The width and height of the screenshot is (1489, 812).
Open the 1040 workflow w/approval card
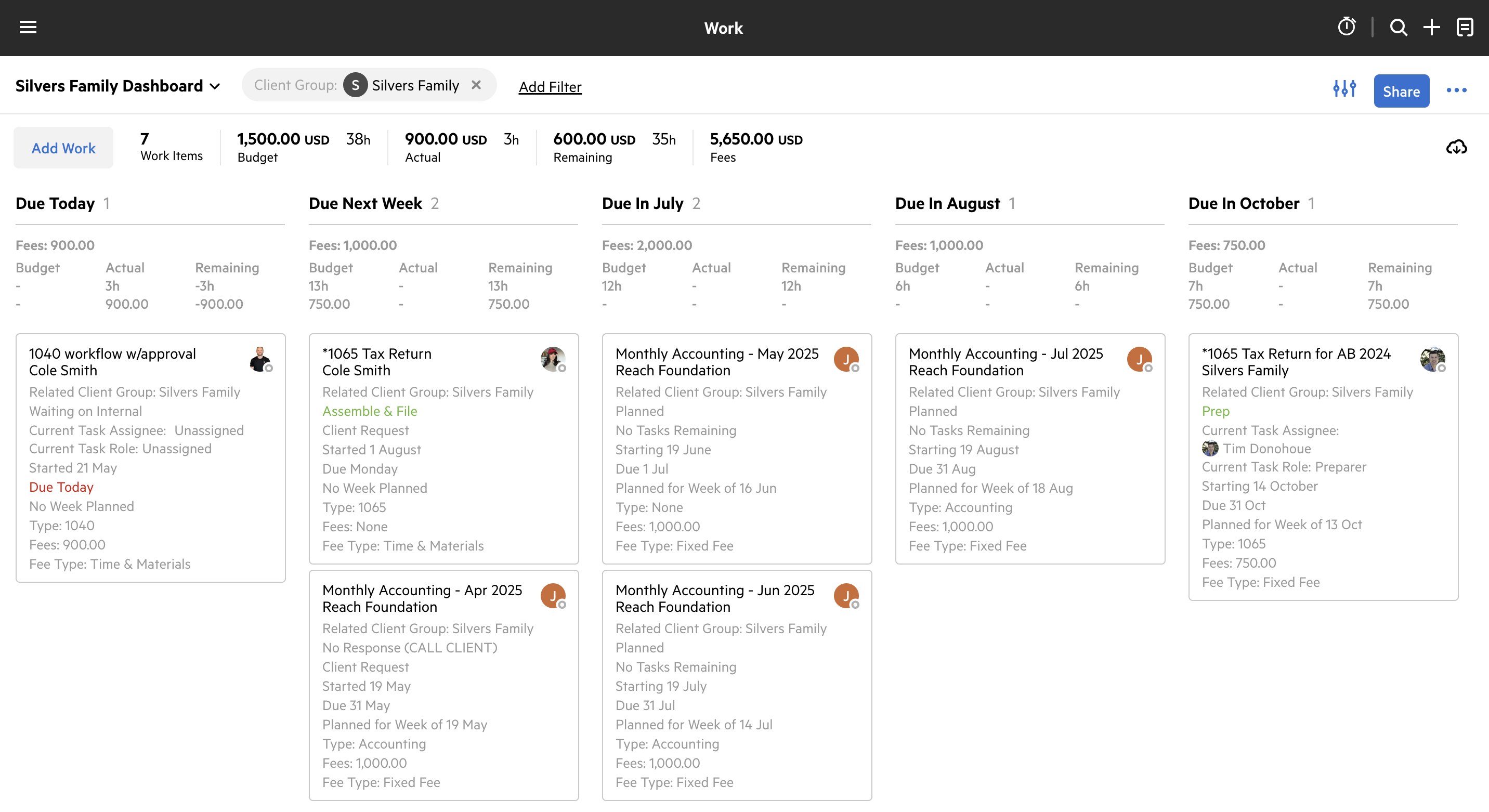112,353
